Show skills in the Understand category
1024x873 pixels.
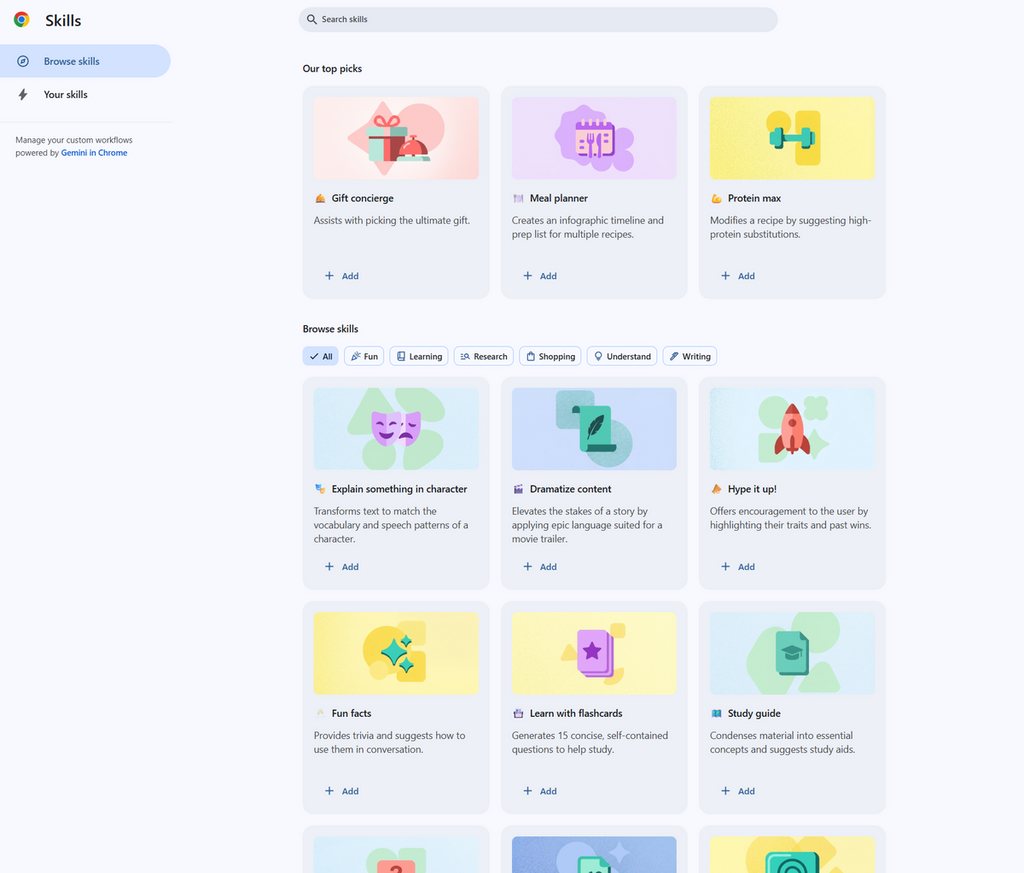pyautogui.click(x=622, y=356)
